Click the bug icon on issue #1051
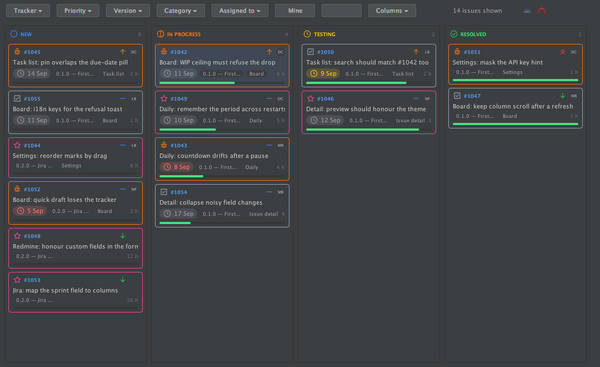This screenshot has width=600, height=367. point(457,52)
